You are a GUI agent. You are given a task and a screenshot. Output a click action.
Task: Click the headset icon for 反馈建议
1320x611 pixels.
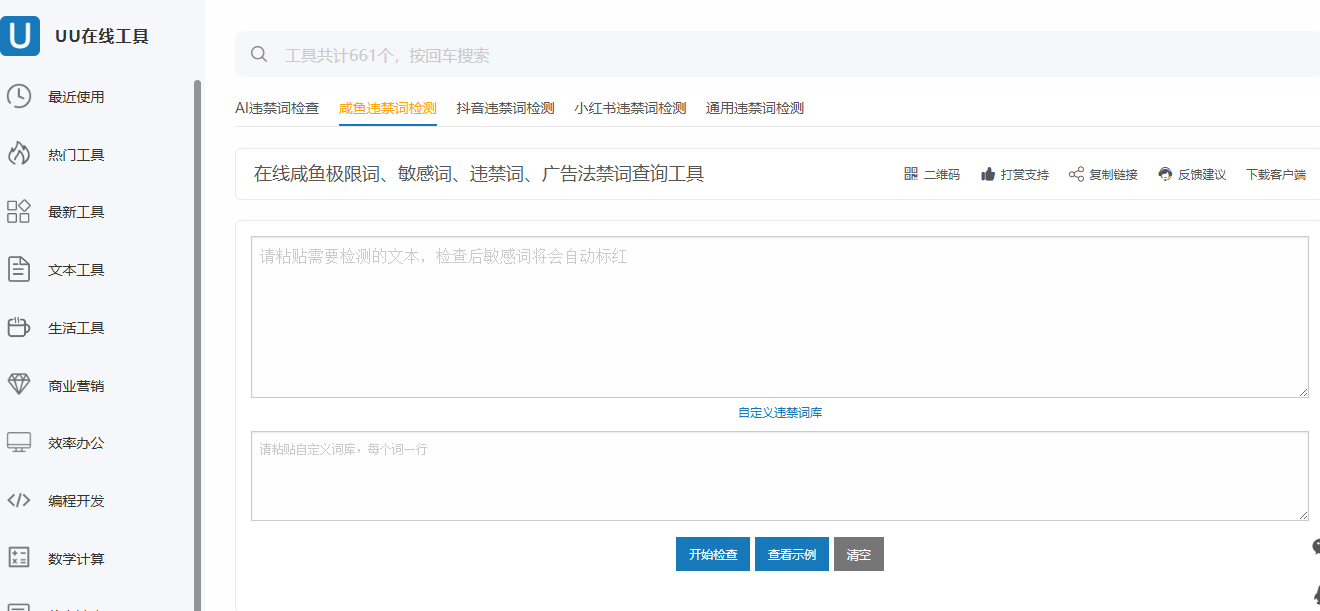[1165, 174]
